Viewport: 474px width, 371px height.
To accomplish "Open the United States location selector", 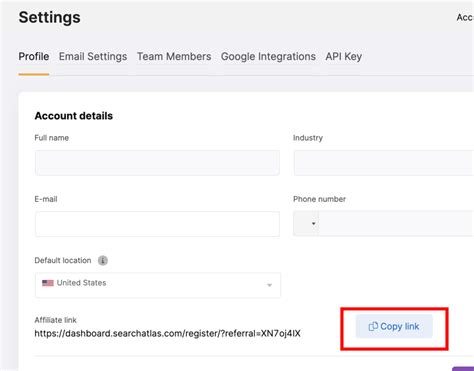I will point(158,285).
